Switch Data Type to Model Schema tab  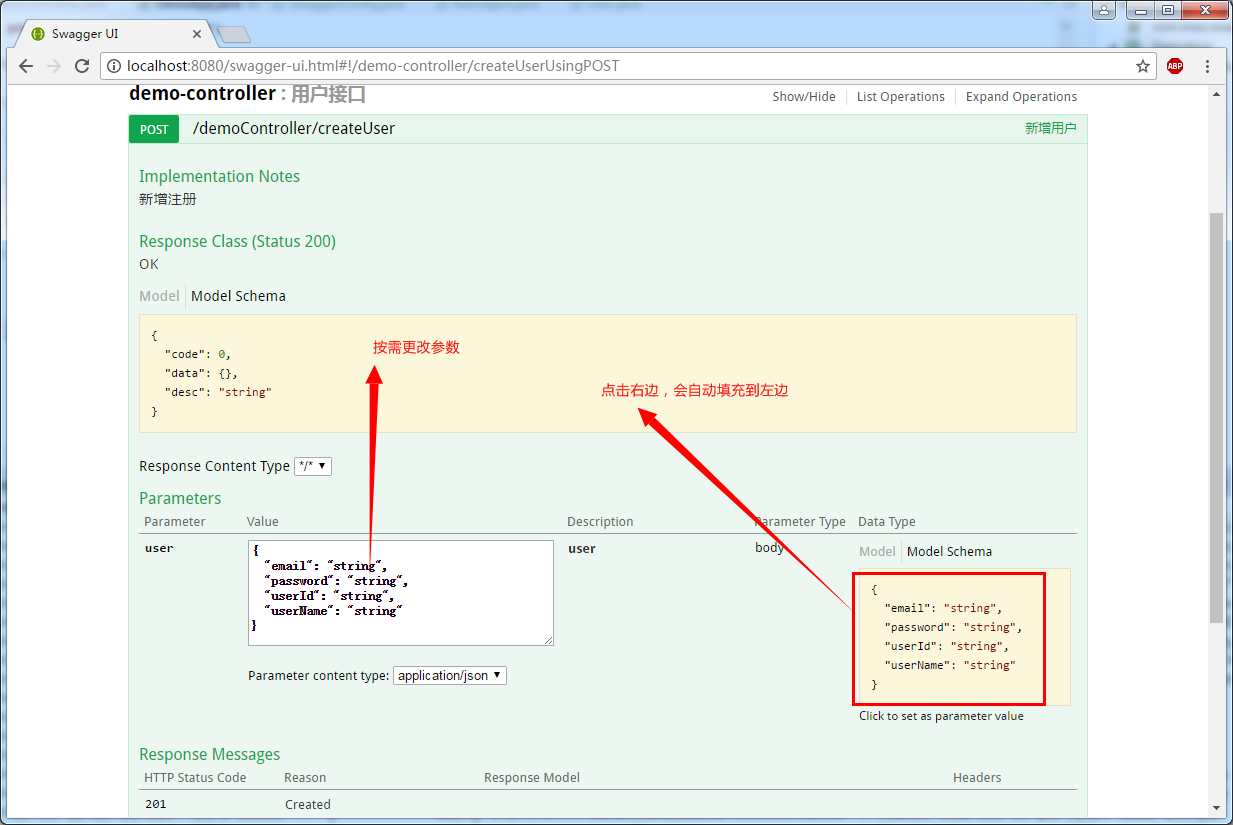tap(949, 551)
